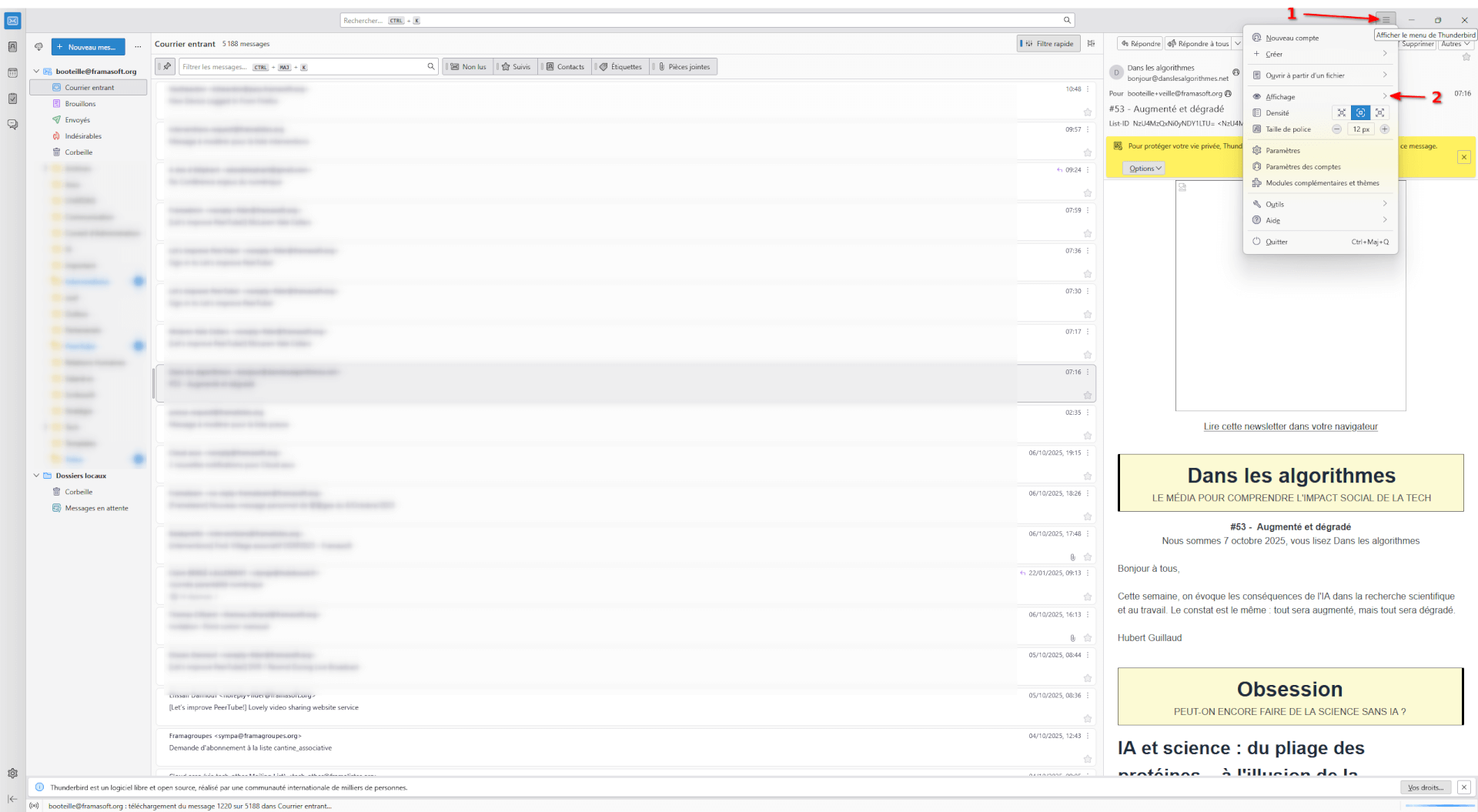Open the Chat space in the sidebar
This screenshot has width=1478, height=812.
point(12,124)
